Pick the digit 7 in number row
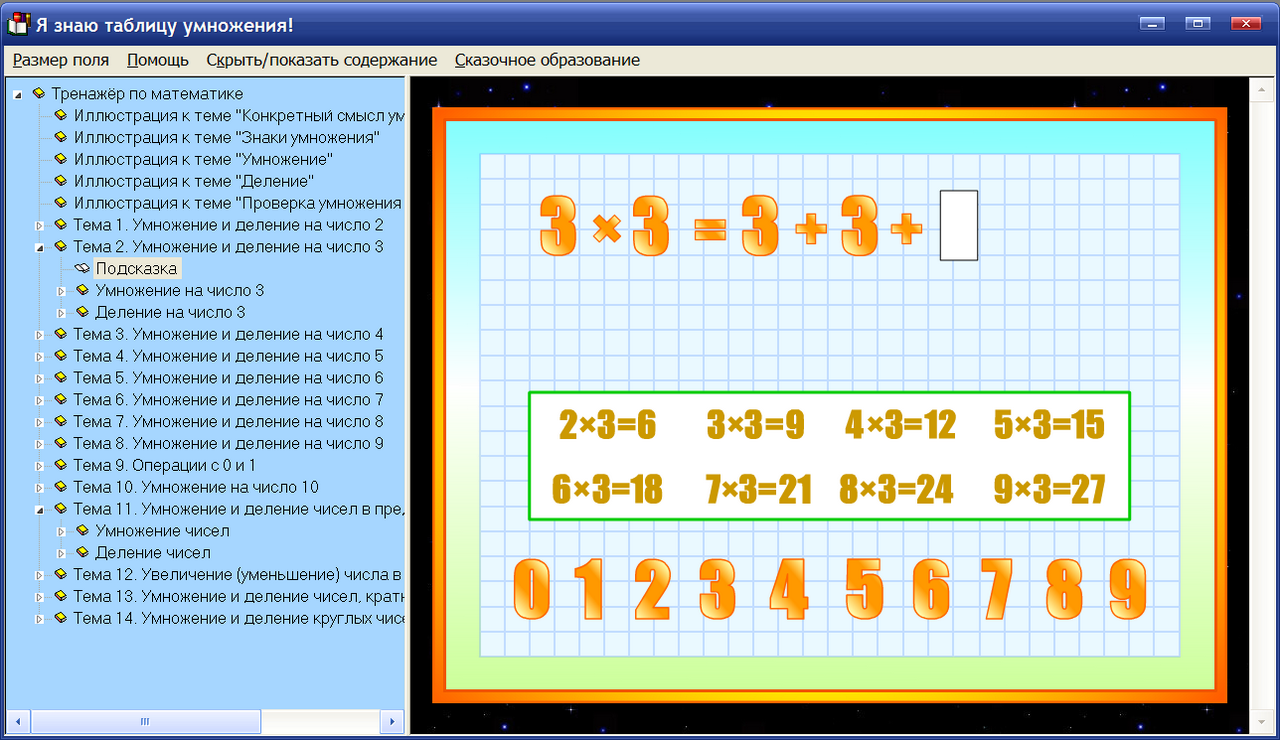1280x740 pixels. click(x=996, y=590)
